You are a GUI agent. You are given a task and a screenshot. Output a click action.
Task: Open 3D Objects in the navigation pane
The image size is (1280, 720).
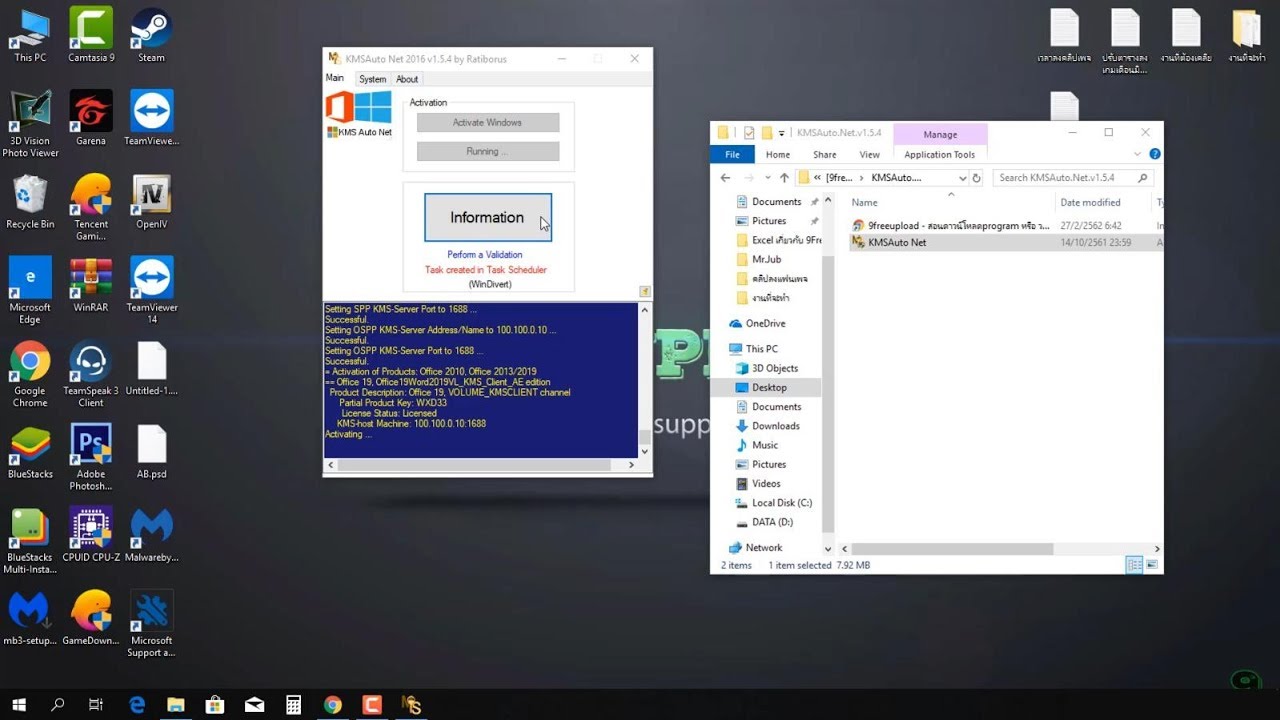[x=775, y=368]
